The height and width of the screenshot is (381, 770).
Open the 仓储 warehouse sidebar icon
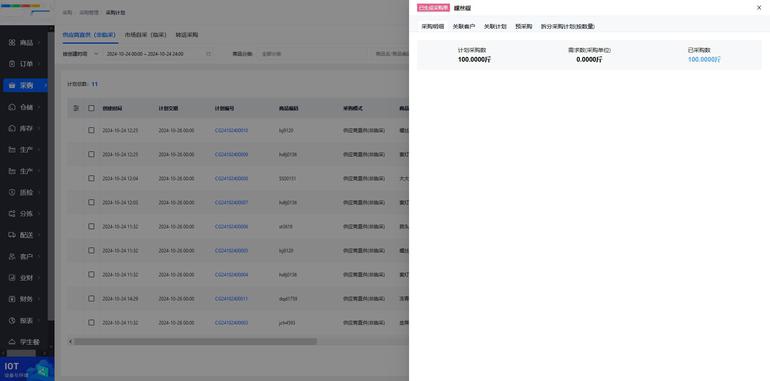12,107
